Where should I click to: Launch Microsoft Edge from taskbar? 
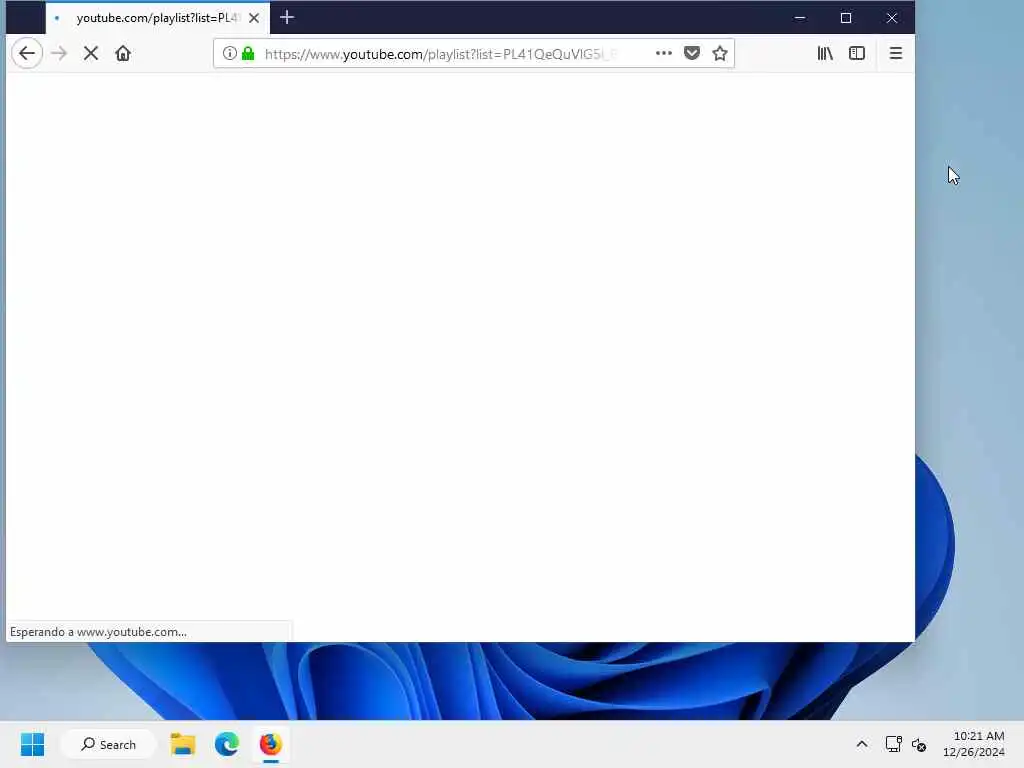click(227, 744)
